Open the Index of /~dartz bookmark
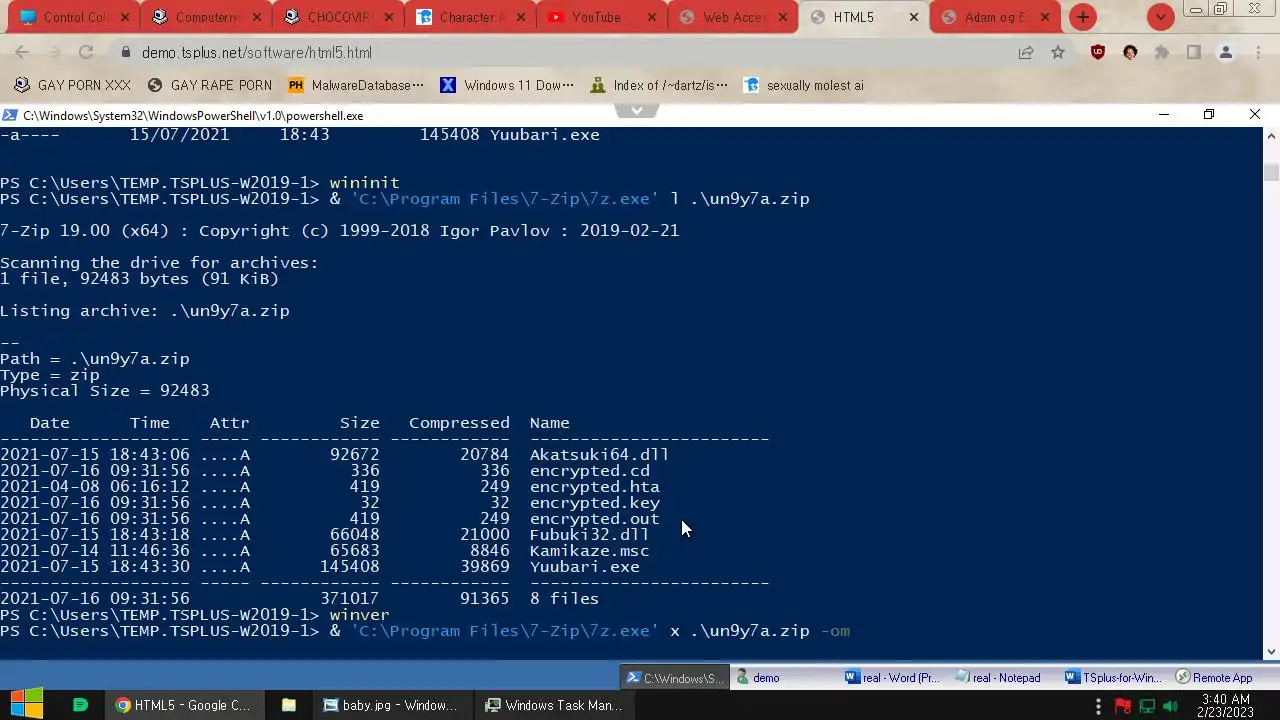 659,85
